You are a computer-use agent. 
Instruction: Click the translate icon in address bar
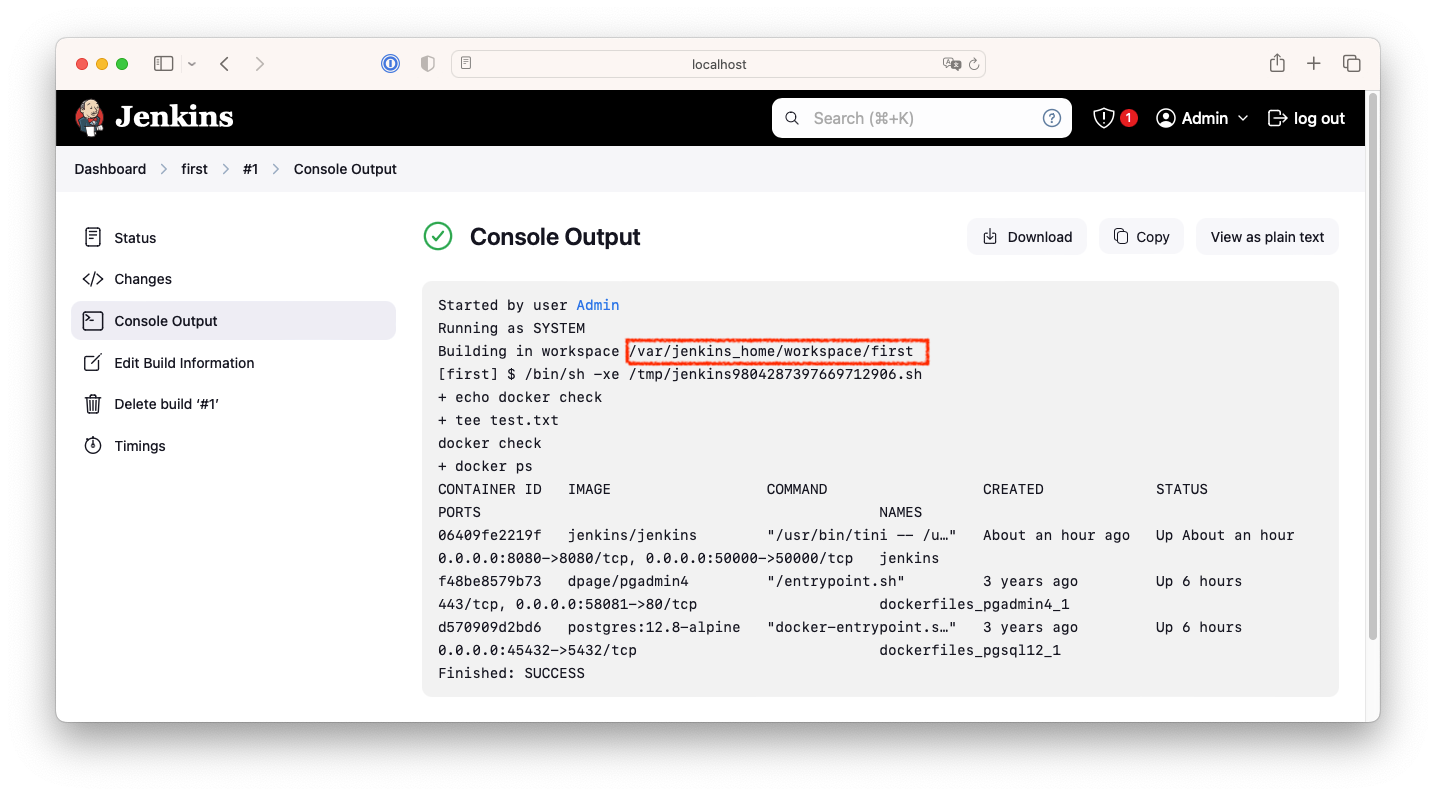951,64
